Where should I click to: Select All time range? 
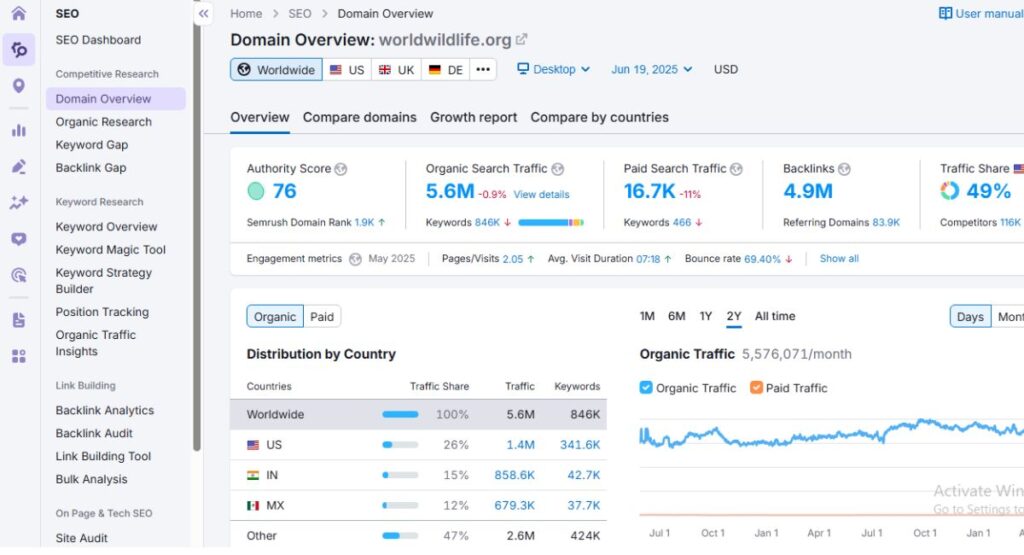coord(775,317)
